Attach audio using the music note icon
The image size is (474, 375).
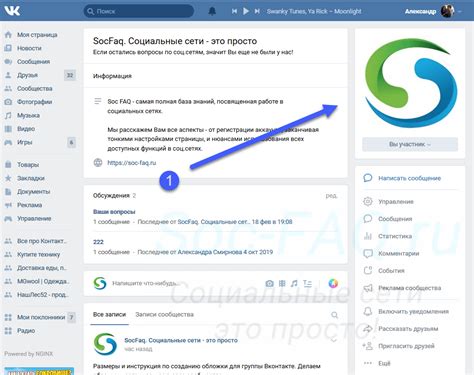tap(294, 283)
